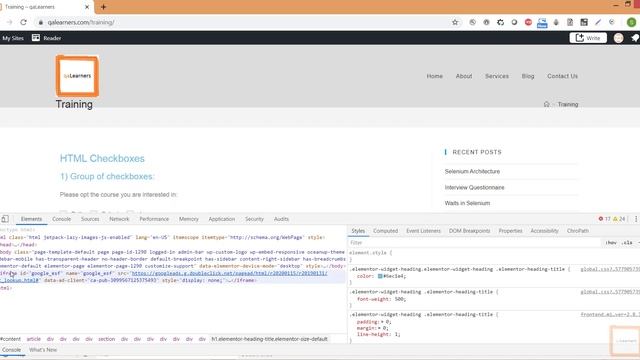Open the Home navigation link
The image size is (640, 360).
(435, 76)
